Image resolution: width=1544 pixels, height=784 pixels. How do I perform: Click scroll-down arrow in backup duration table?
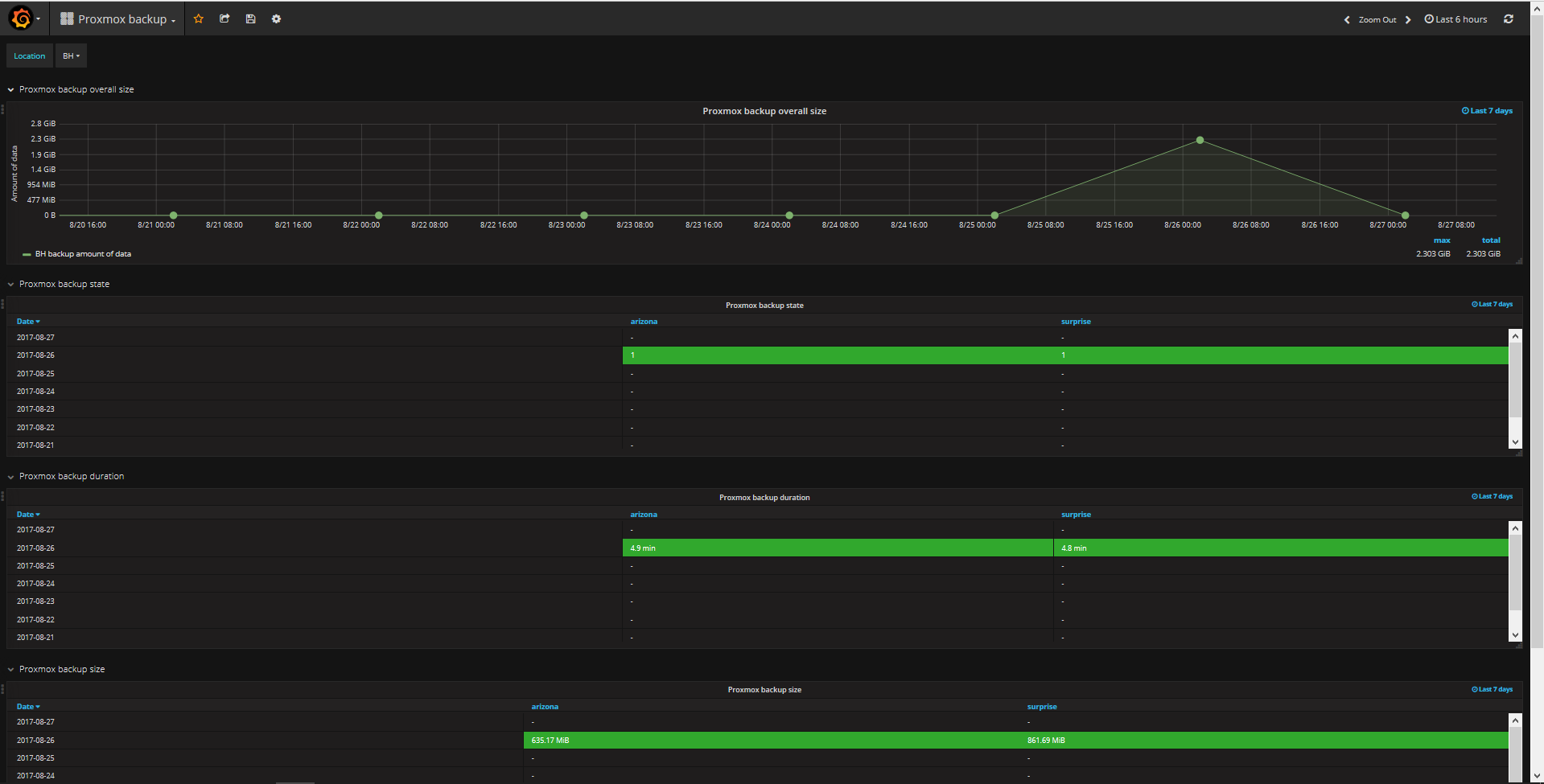[x=1515, y=634]
